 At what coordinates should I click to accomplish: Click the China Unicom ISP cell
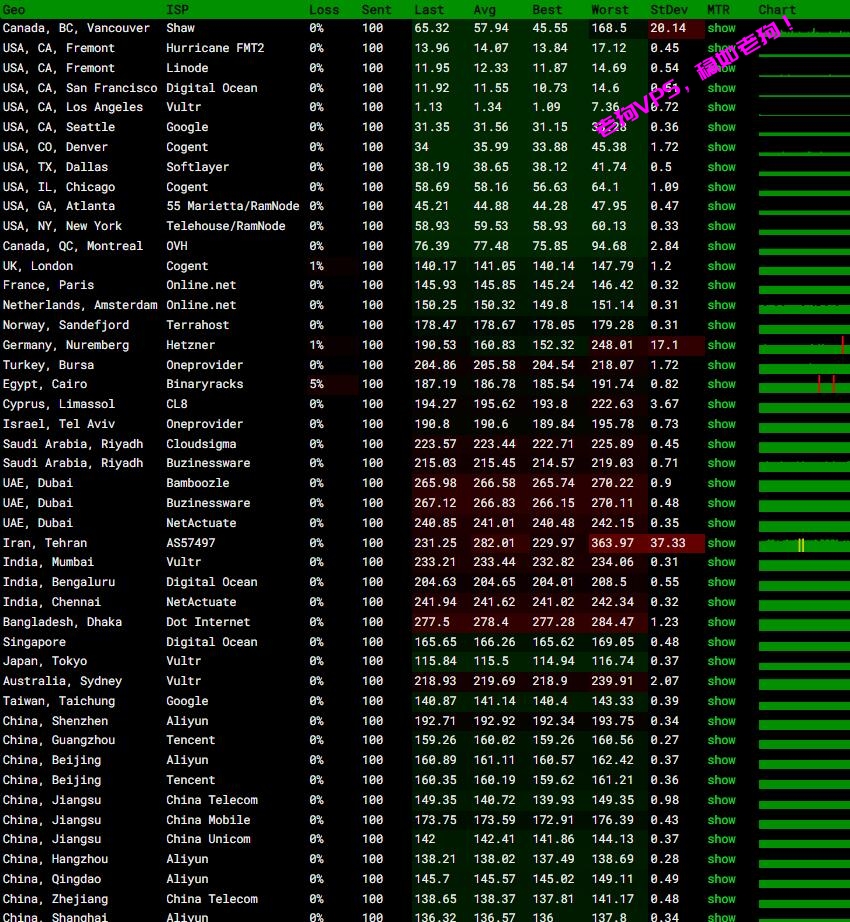point(208,840)
